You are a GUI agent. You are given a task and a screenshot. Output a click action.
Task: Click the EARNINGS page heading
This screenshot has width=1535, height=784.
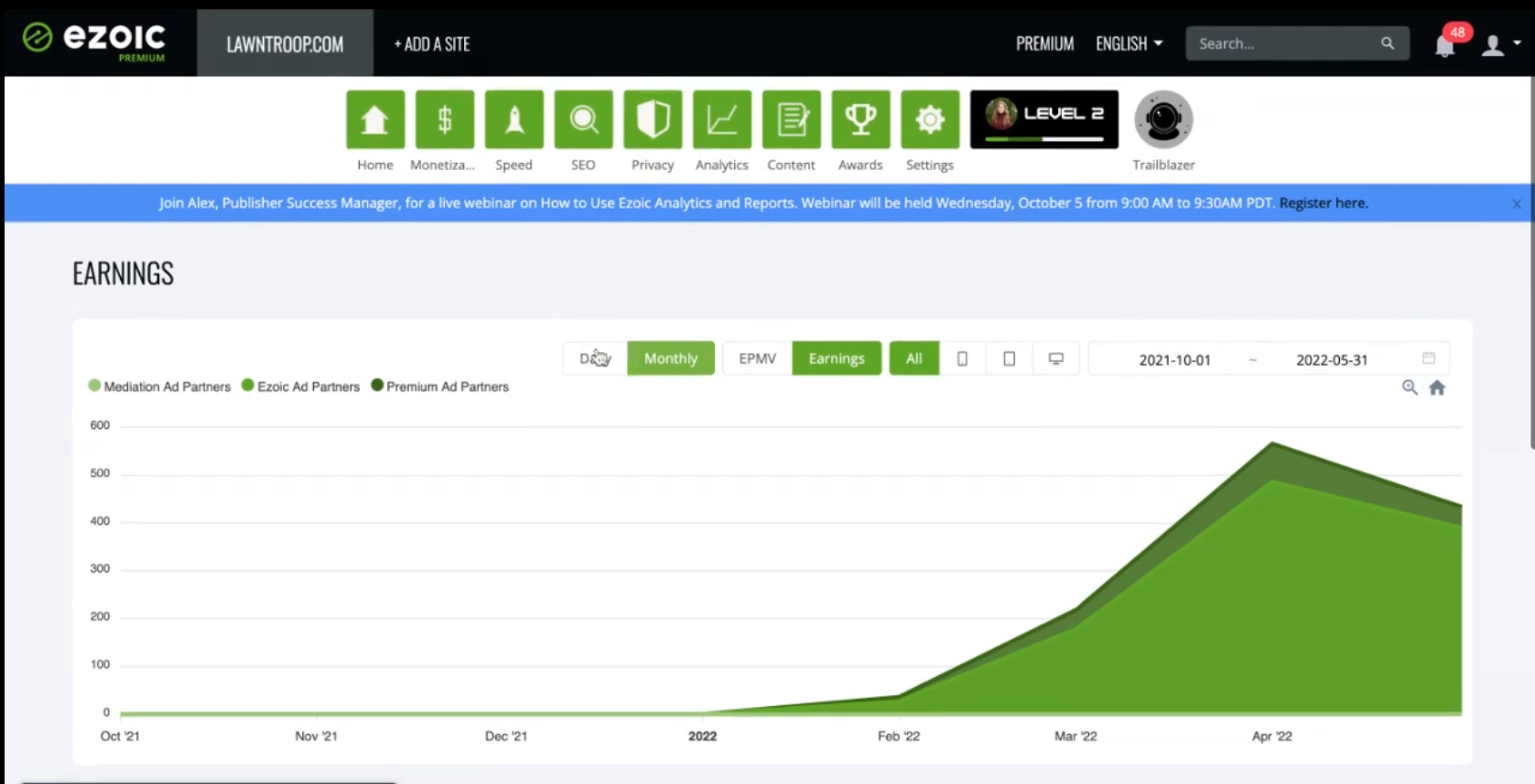124,274
